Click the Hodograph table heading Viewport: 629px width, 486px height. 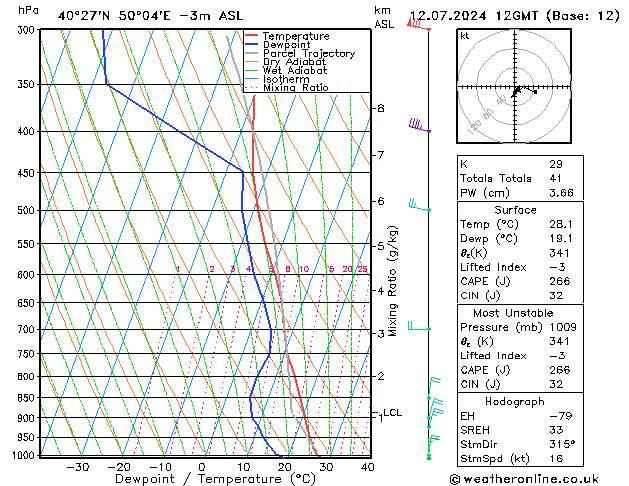point(515,401)
